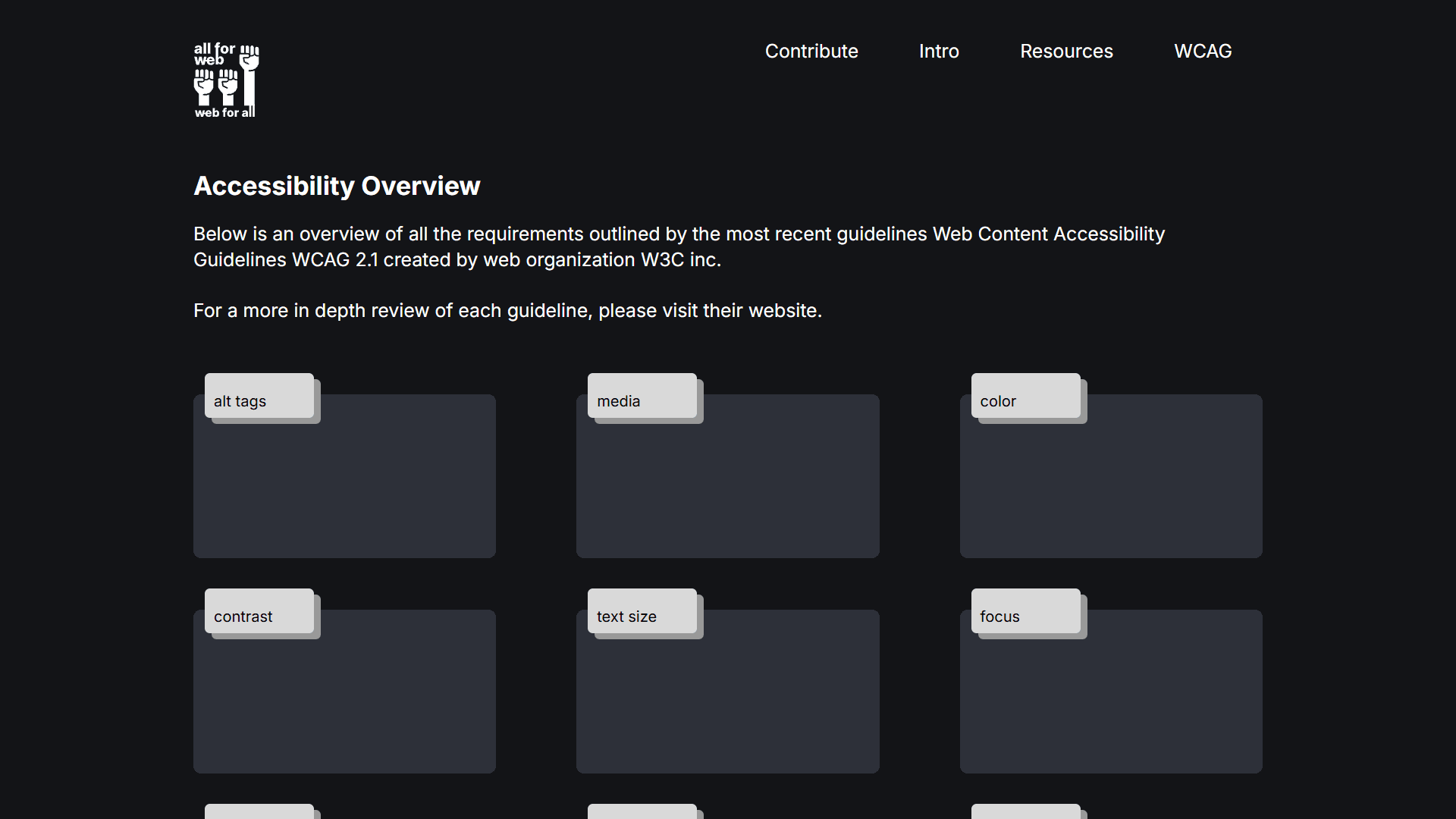Open the alt tags card body
The width and height of the screenshot is (1456, 819).
pos(344,489)
